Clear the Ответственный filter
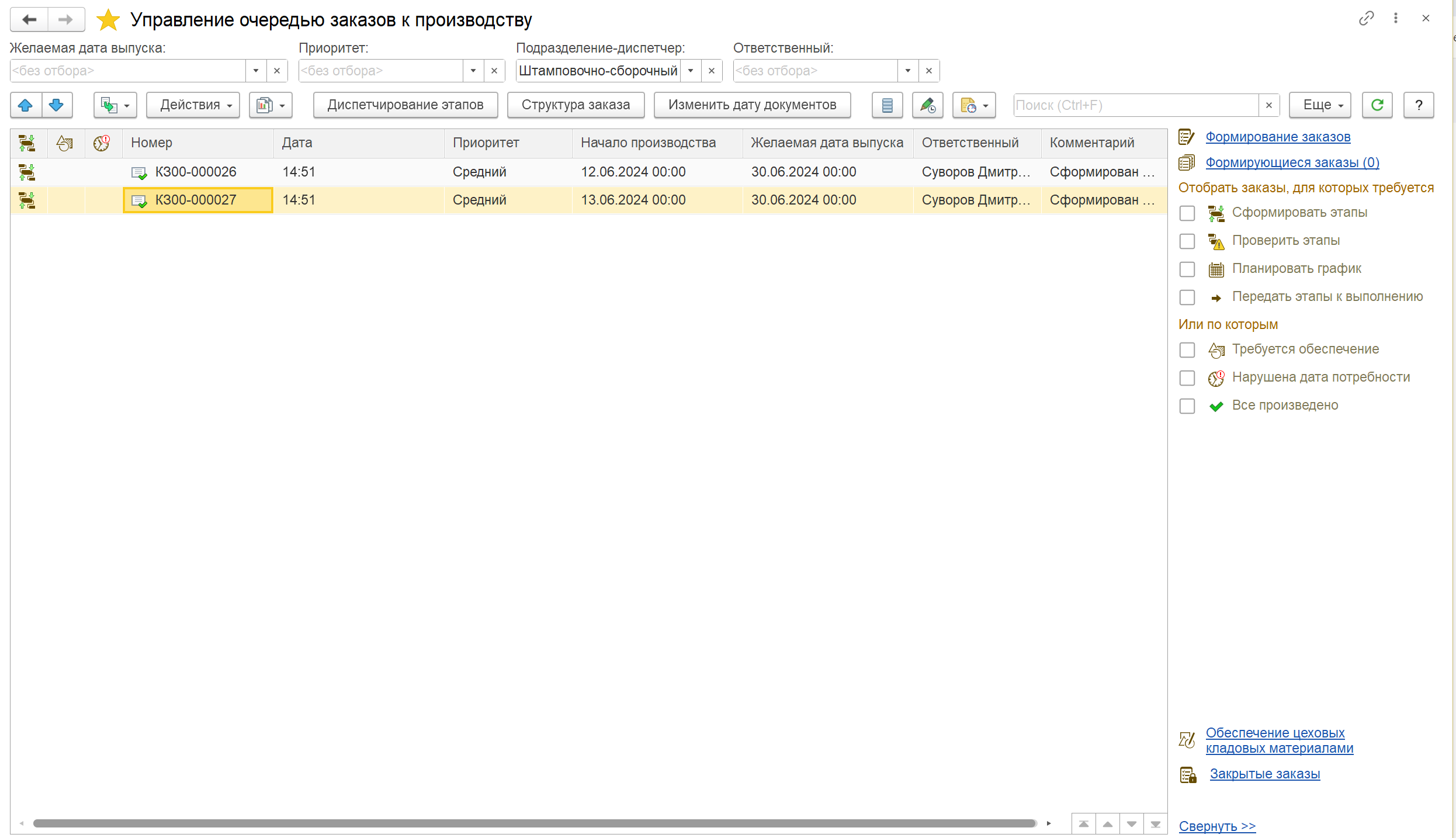 coord(929,71)
